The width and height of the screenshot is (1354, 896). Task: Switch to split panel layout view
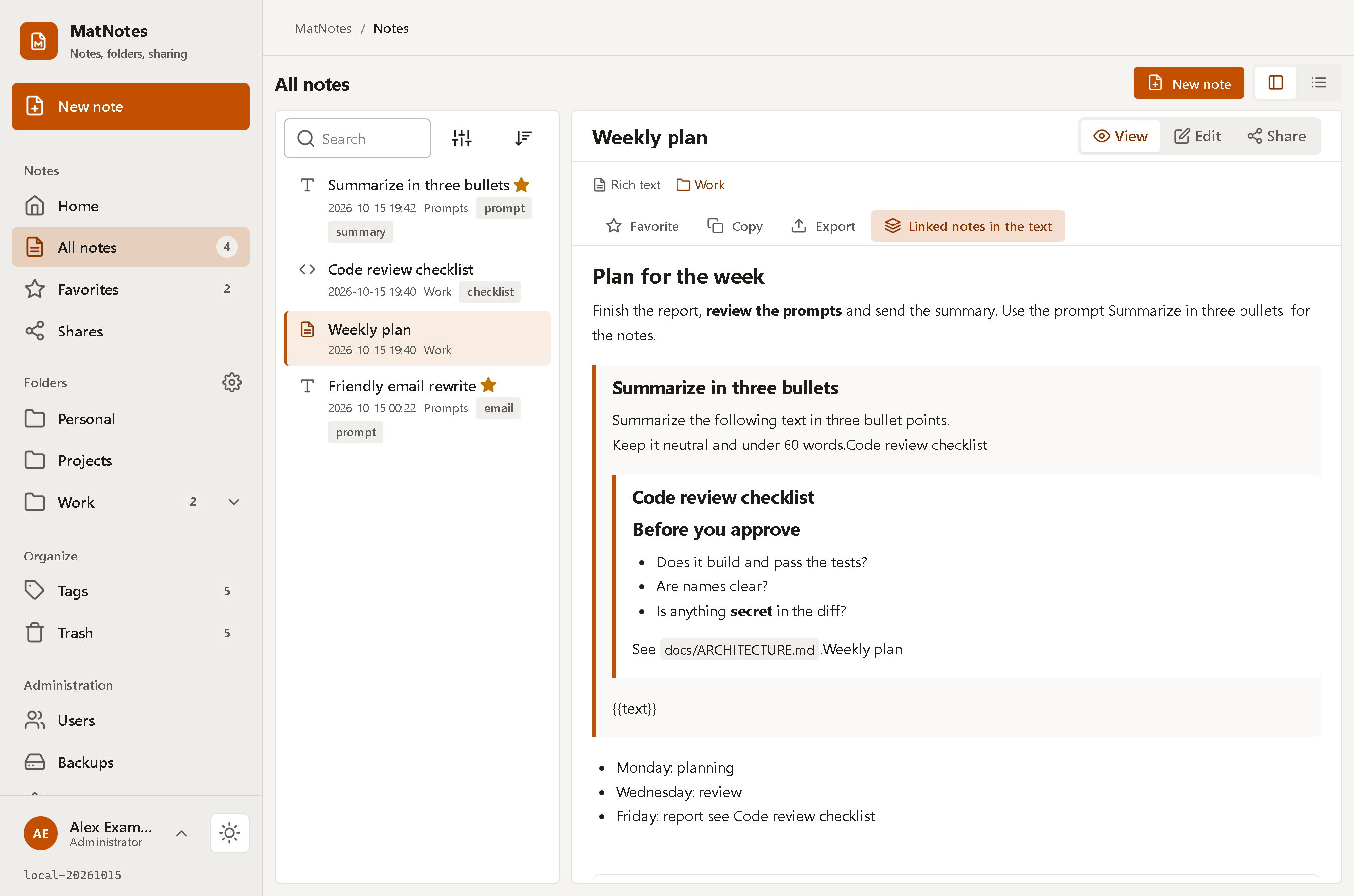1275,83
